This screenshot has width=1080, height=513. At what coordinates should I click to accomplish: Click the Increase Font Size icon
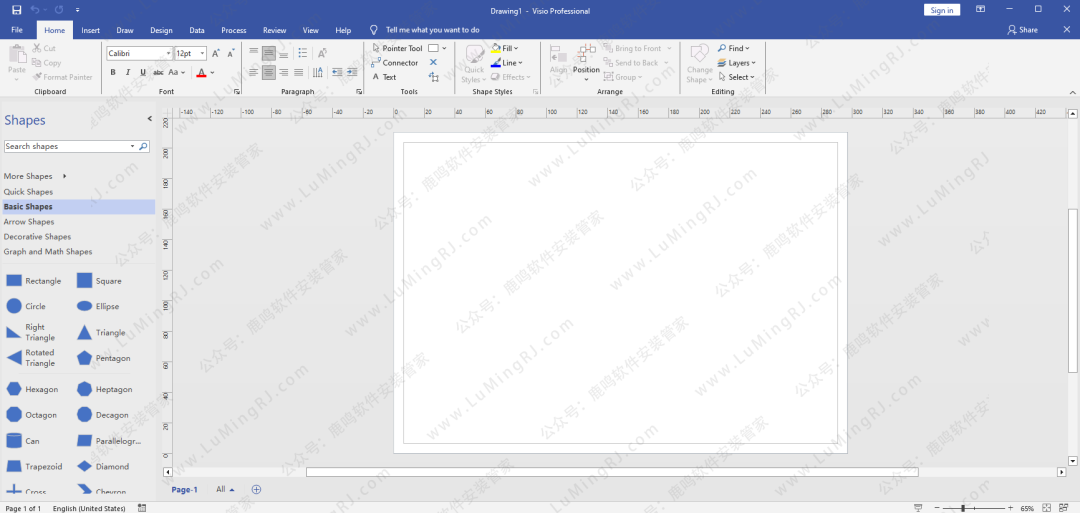[x=215, y=53]
